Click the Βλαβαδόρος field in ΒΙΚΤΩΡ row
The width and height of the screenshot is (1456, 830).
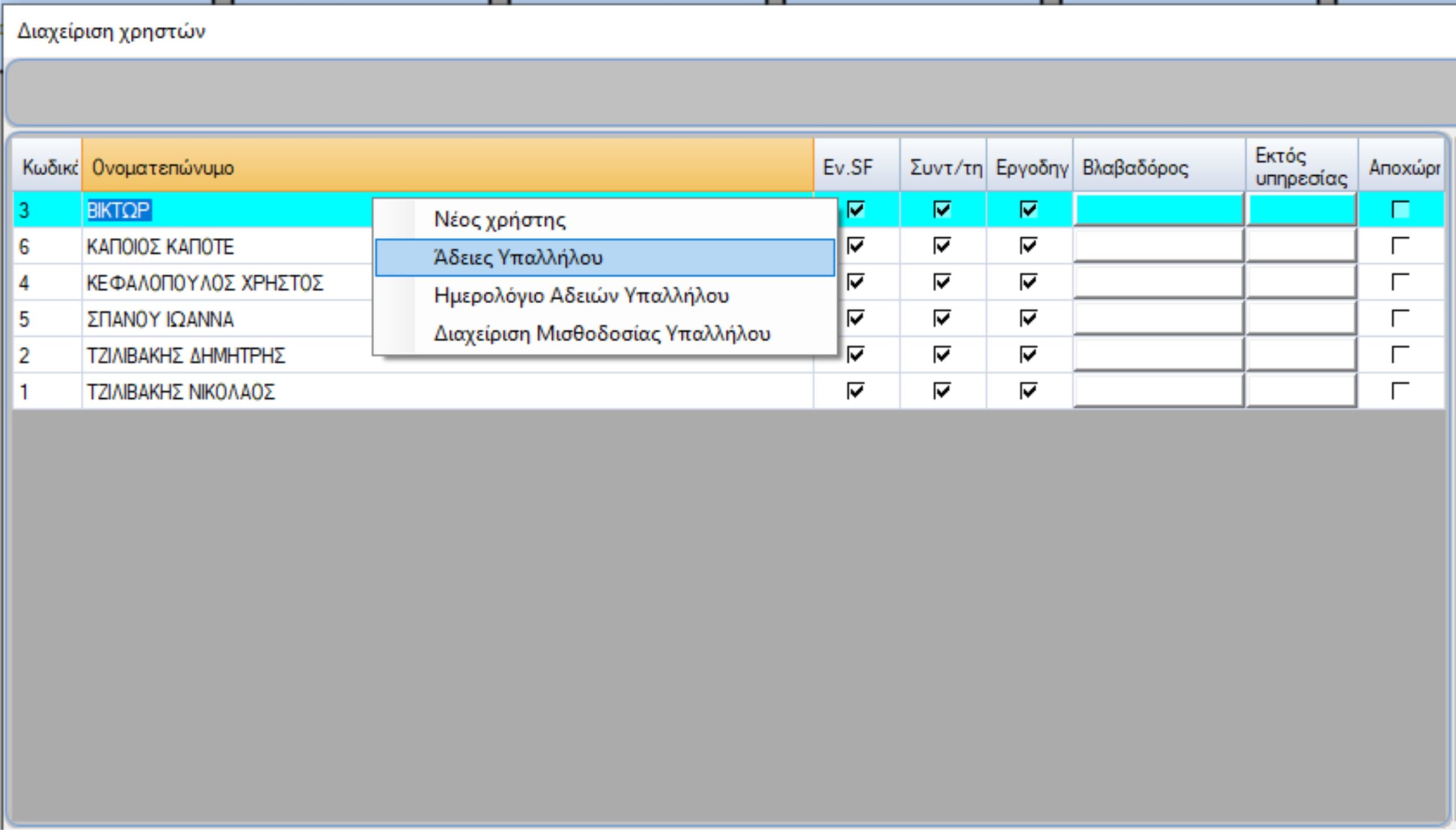1157,210
